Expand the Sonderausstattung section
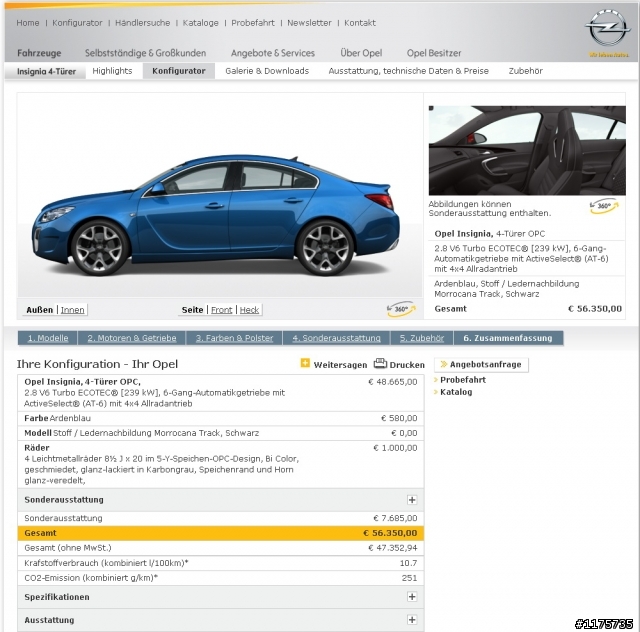 [412, 500]
